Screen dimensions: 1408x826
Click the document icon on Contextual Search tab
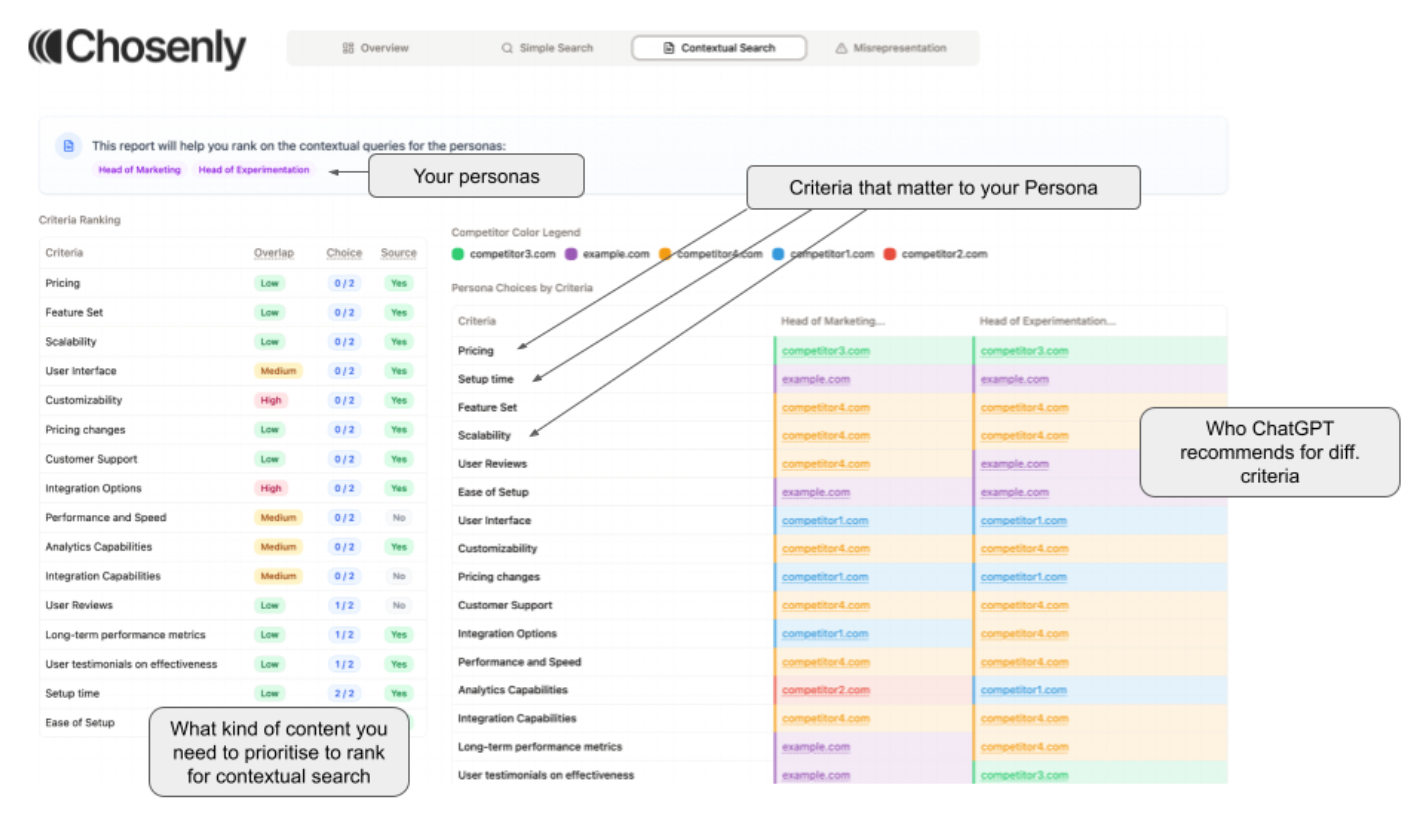pos(669,48)
